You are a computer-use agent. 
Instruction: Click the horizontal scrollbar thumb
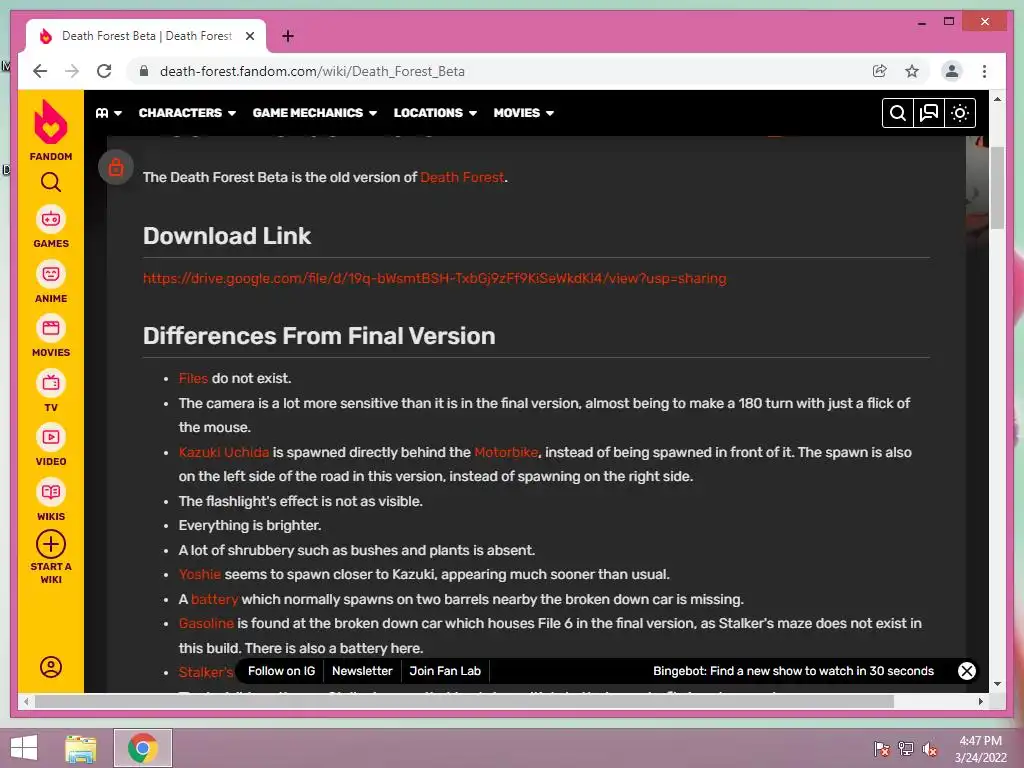[464, 701]
